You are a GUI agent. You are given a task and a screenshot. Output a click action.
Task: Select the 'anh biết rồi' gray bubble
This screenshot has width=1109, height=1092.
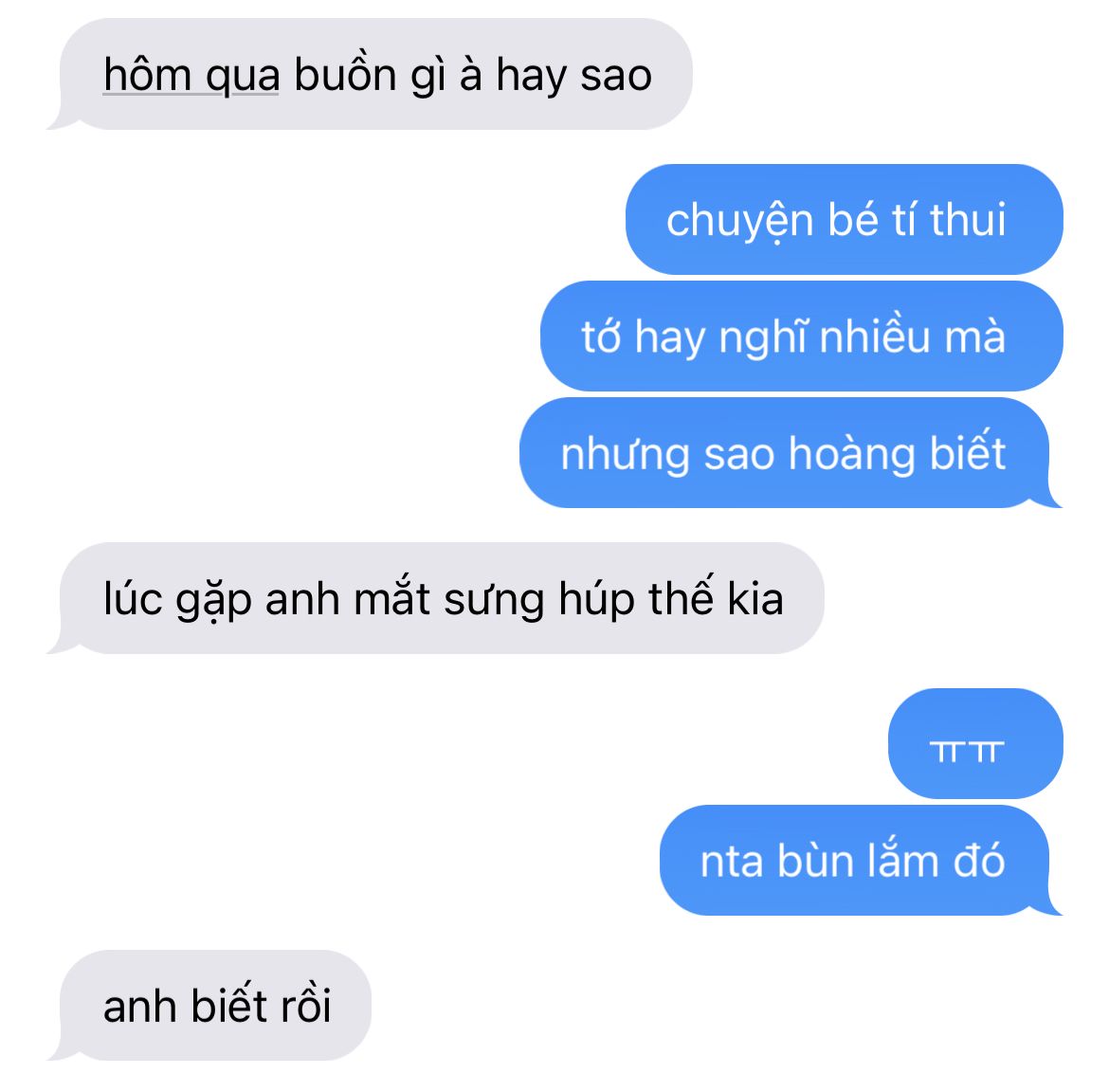[x=210, y=1005]
